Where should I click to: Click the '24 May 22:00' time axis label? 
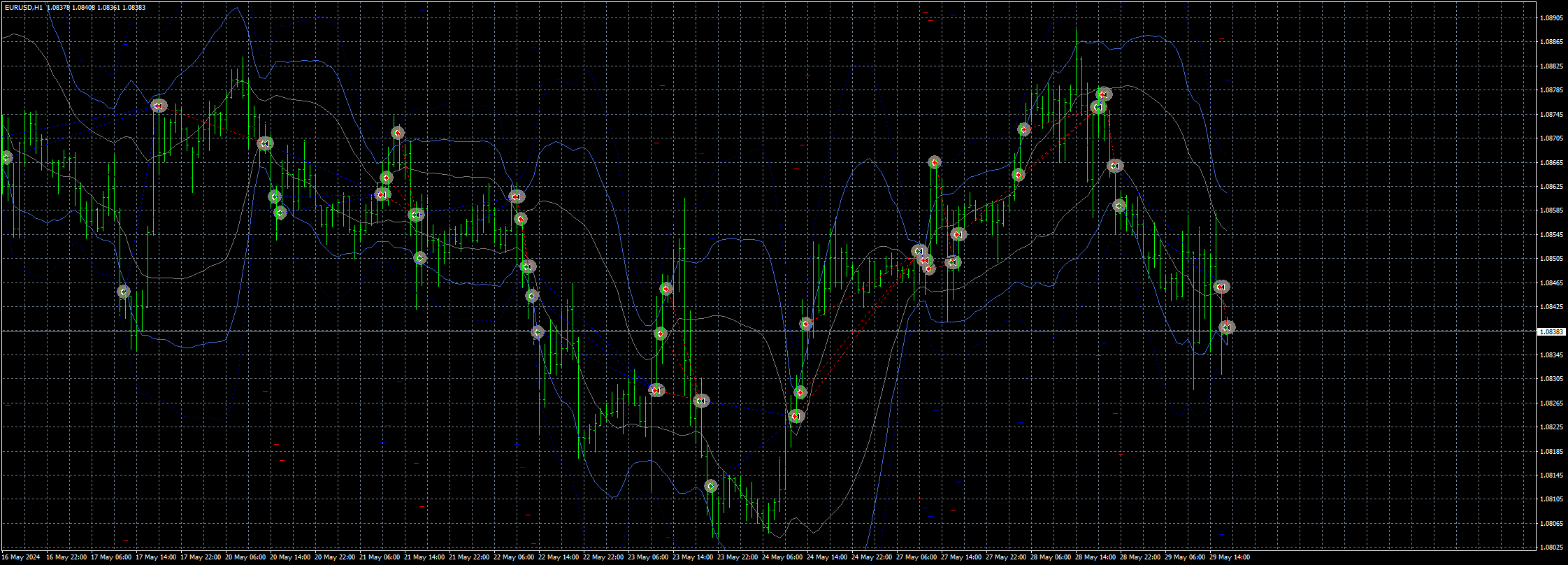[872, 558]
